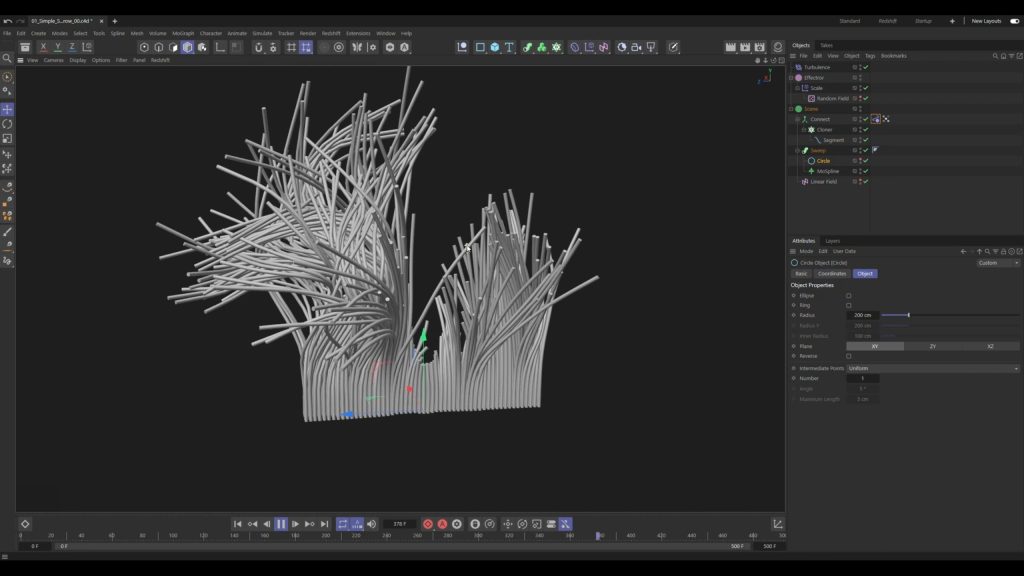Click the Text spline T icon
The width and height of the screenshot is (1024, 576).
tap(509, 47)
